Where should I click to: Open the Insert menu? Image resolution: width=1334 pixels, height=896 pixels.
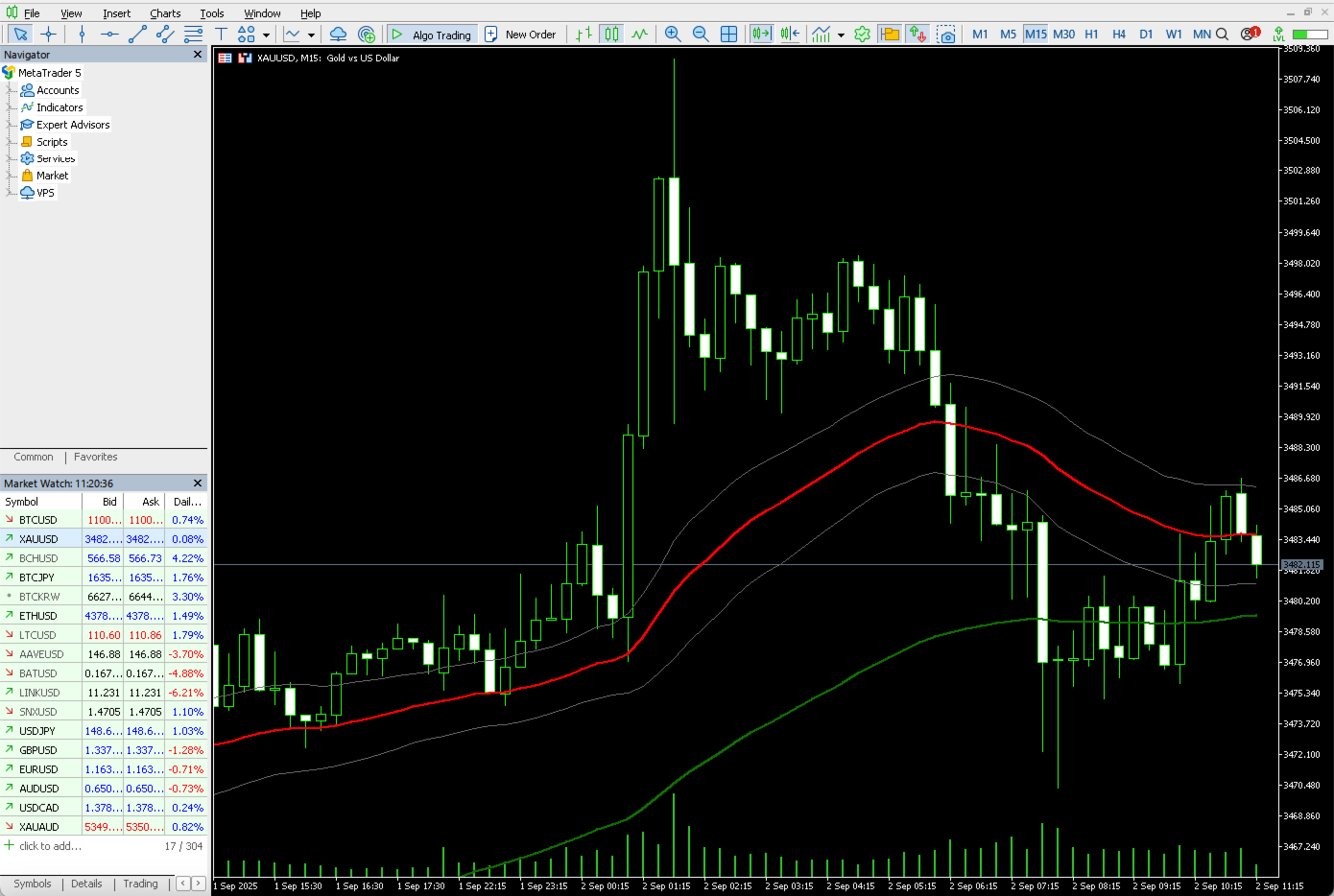116,13
